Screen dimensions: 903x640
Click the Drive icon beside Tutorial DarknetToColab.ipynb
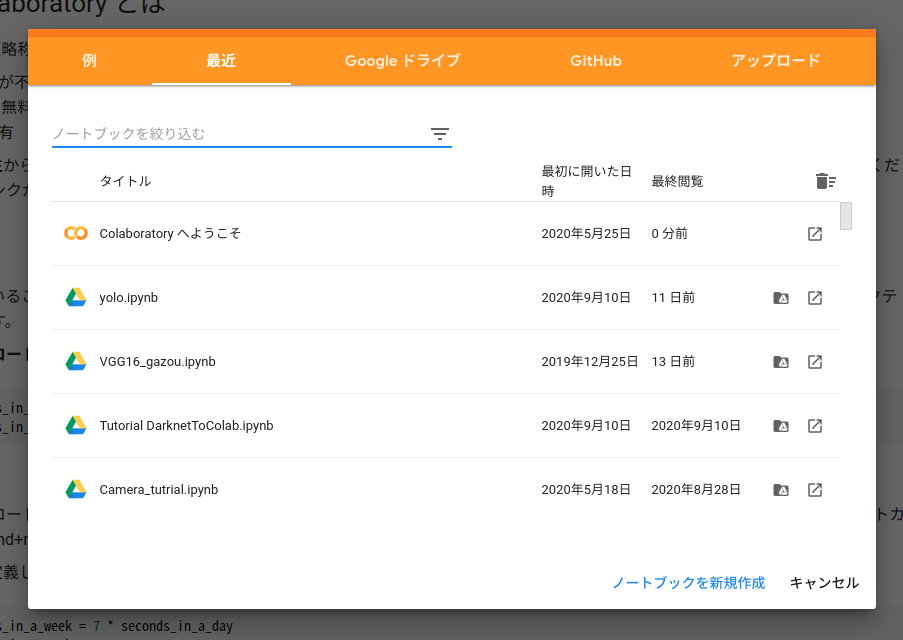75,425
